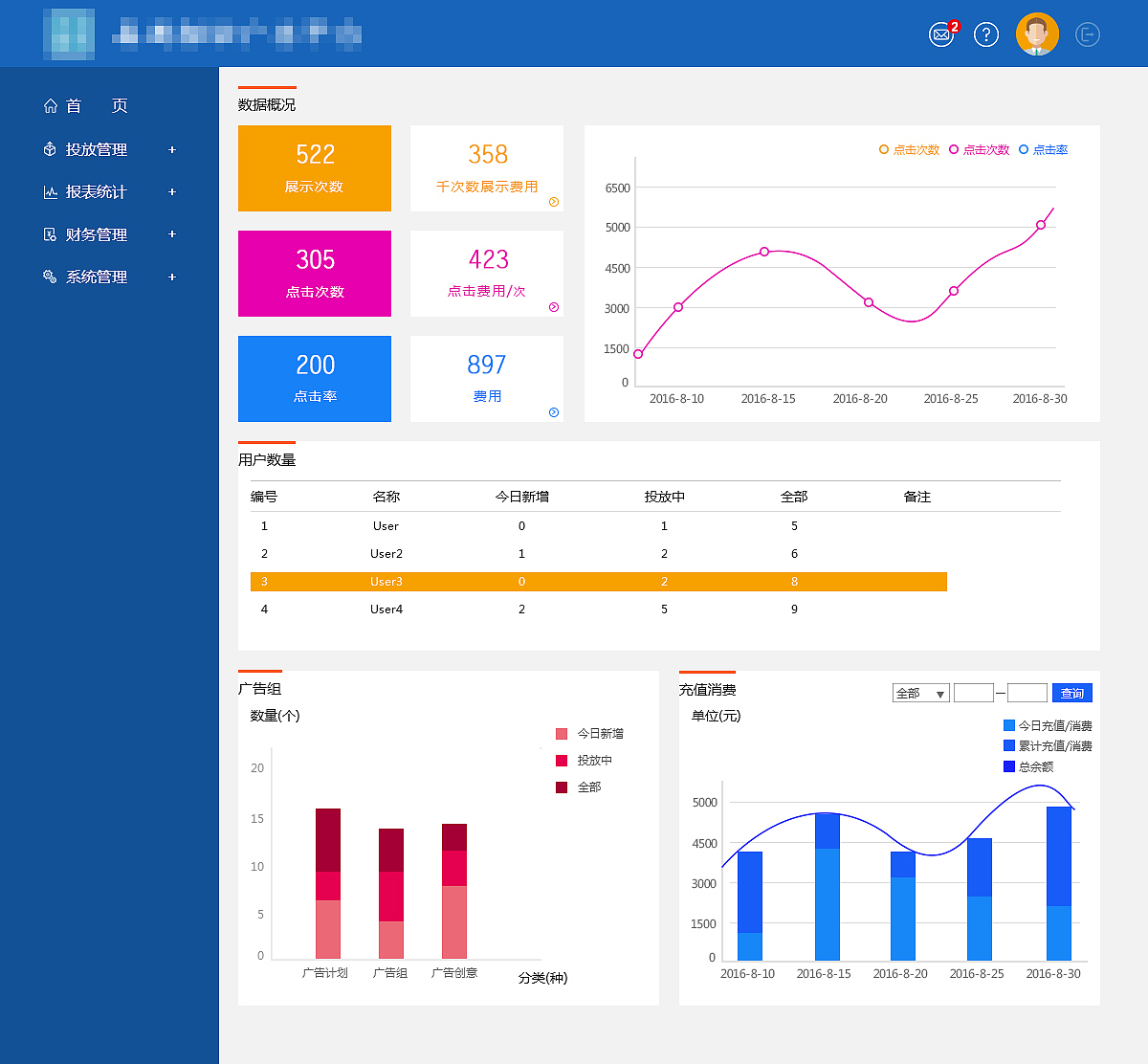The width and height of the screenshot is (1148, 1064).
Task: Select the highlighted User3 table row
Action: pyautogui.click(x=598, y=582)
